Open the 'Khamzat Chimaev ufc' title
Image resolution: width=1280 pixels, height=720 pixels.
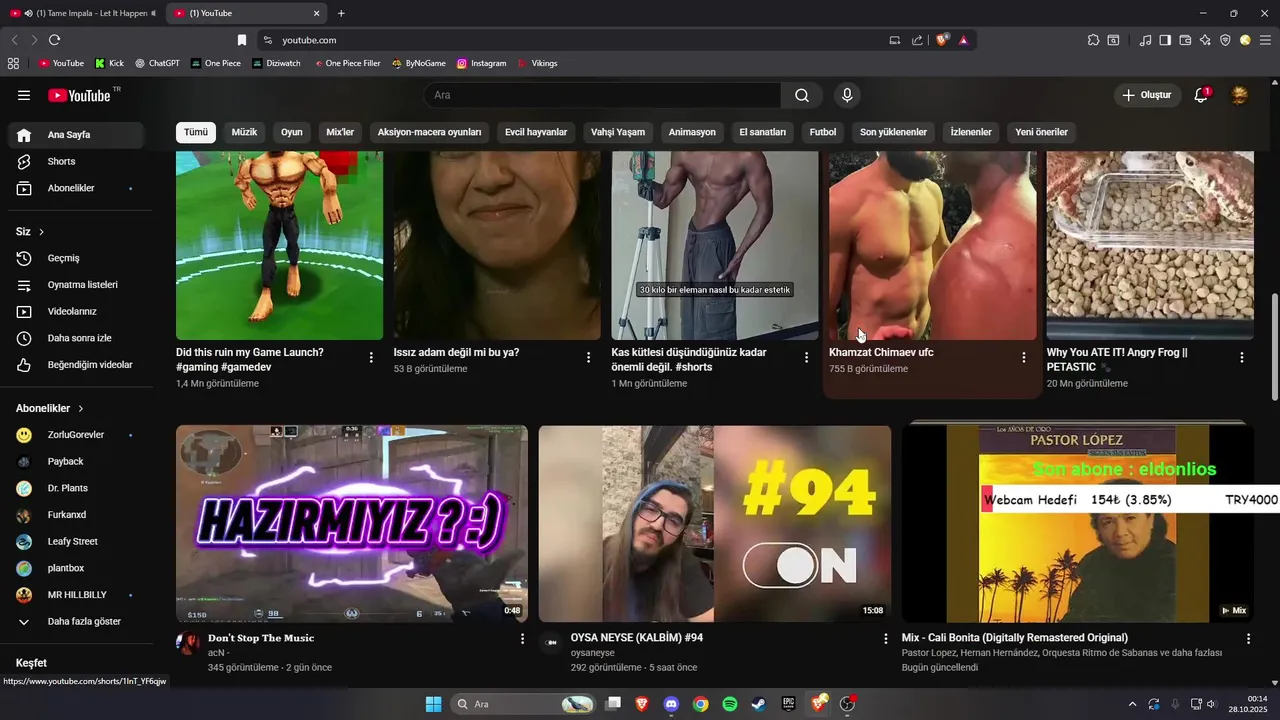point(881,353)
